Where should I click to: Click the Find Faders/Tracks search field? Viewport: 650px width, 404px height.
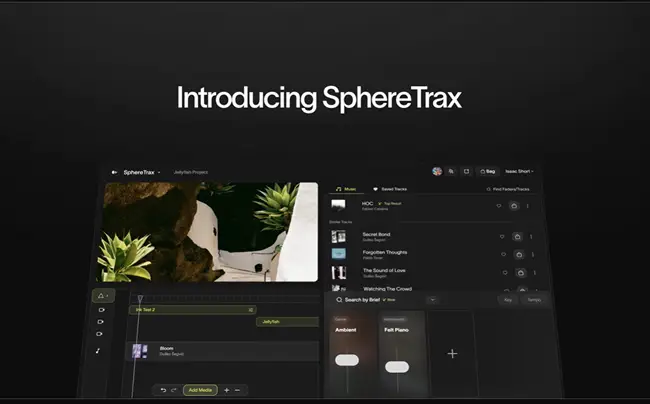point(508,189)
